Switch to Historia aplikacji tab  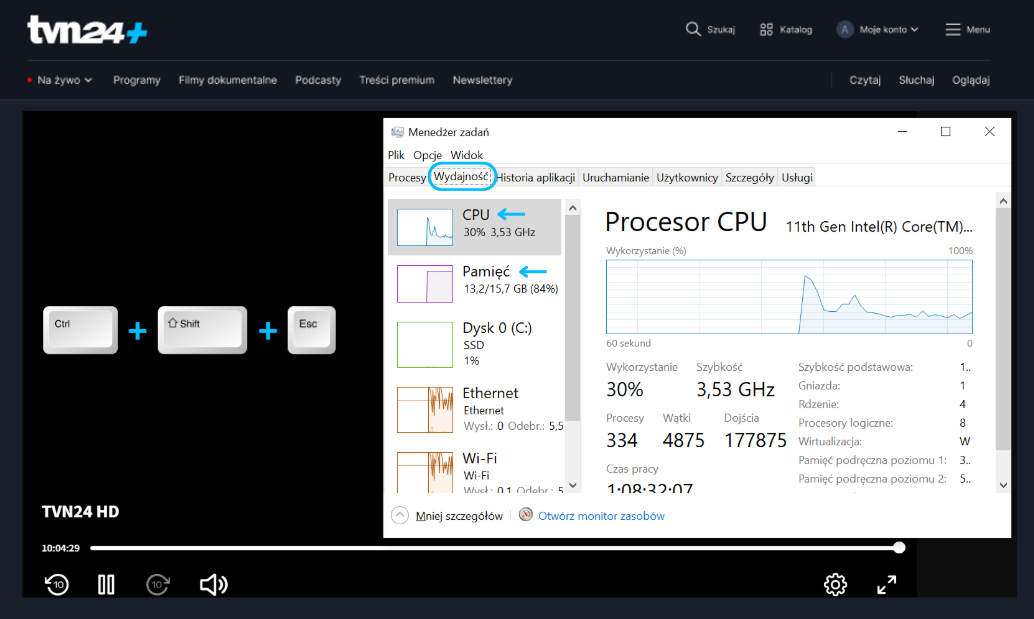tap(535, 177)
